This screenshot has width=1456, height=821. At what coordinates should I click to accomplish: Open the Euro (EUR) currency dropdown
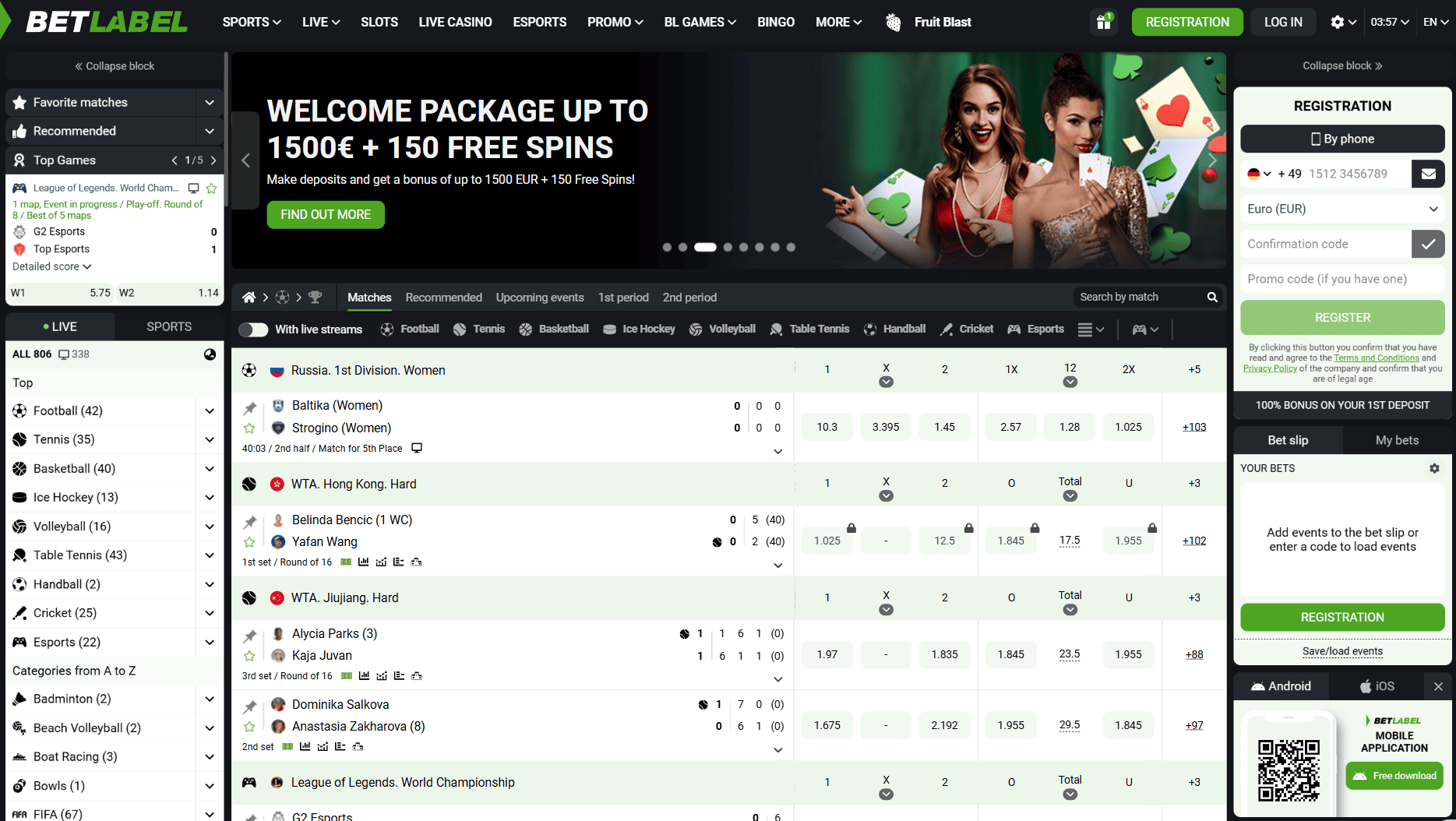click(1342, 209)
